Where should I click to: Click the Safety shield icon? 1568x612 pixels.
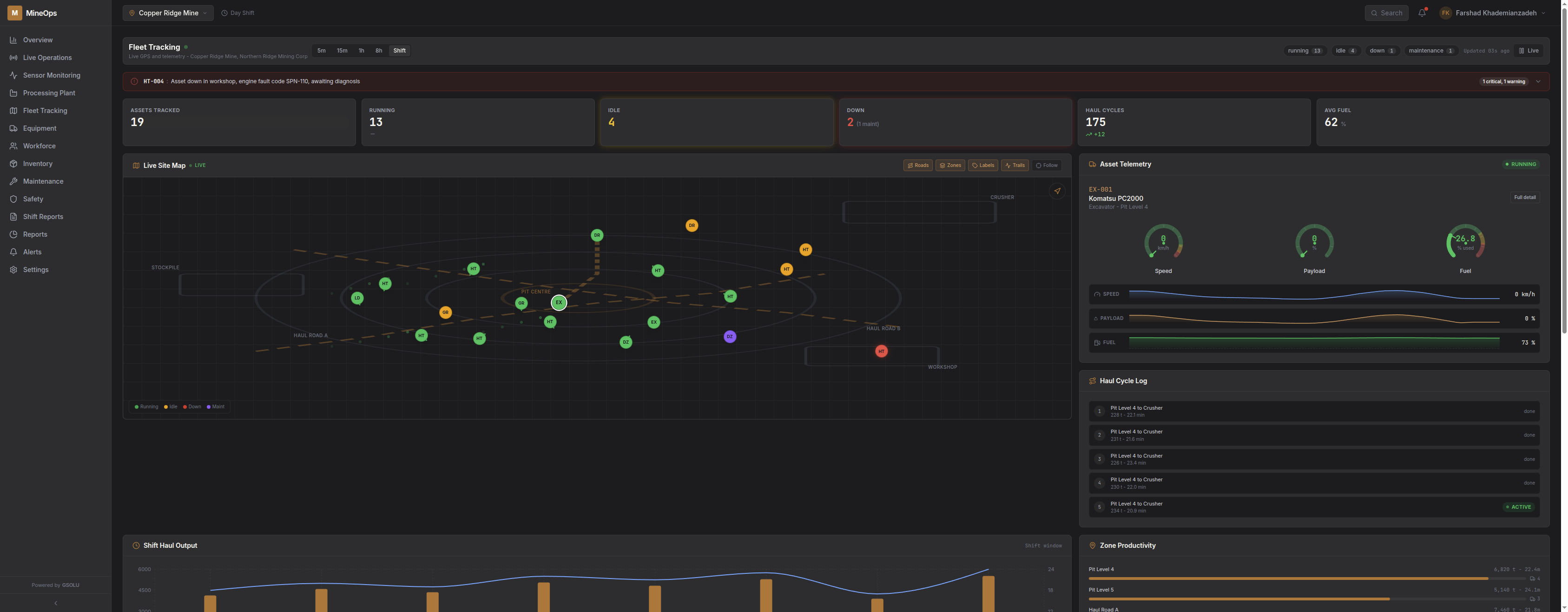pos(13,199)
